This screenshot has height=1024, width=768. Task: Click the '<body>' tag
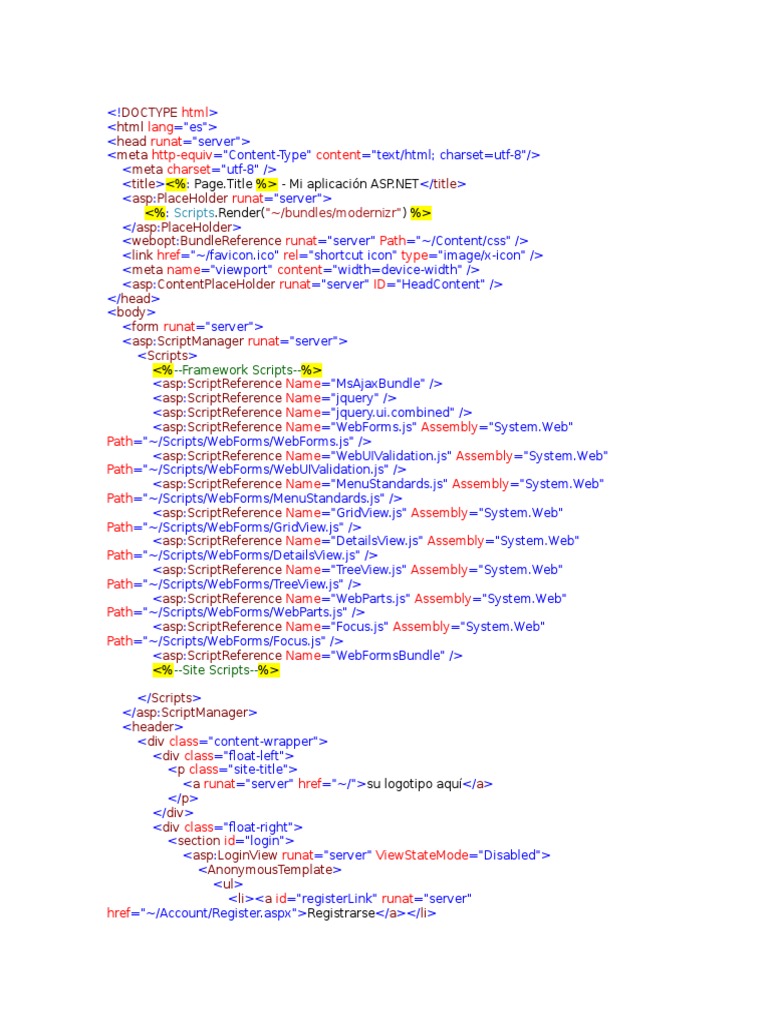click(131, 312)
